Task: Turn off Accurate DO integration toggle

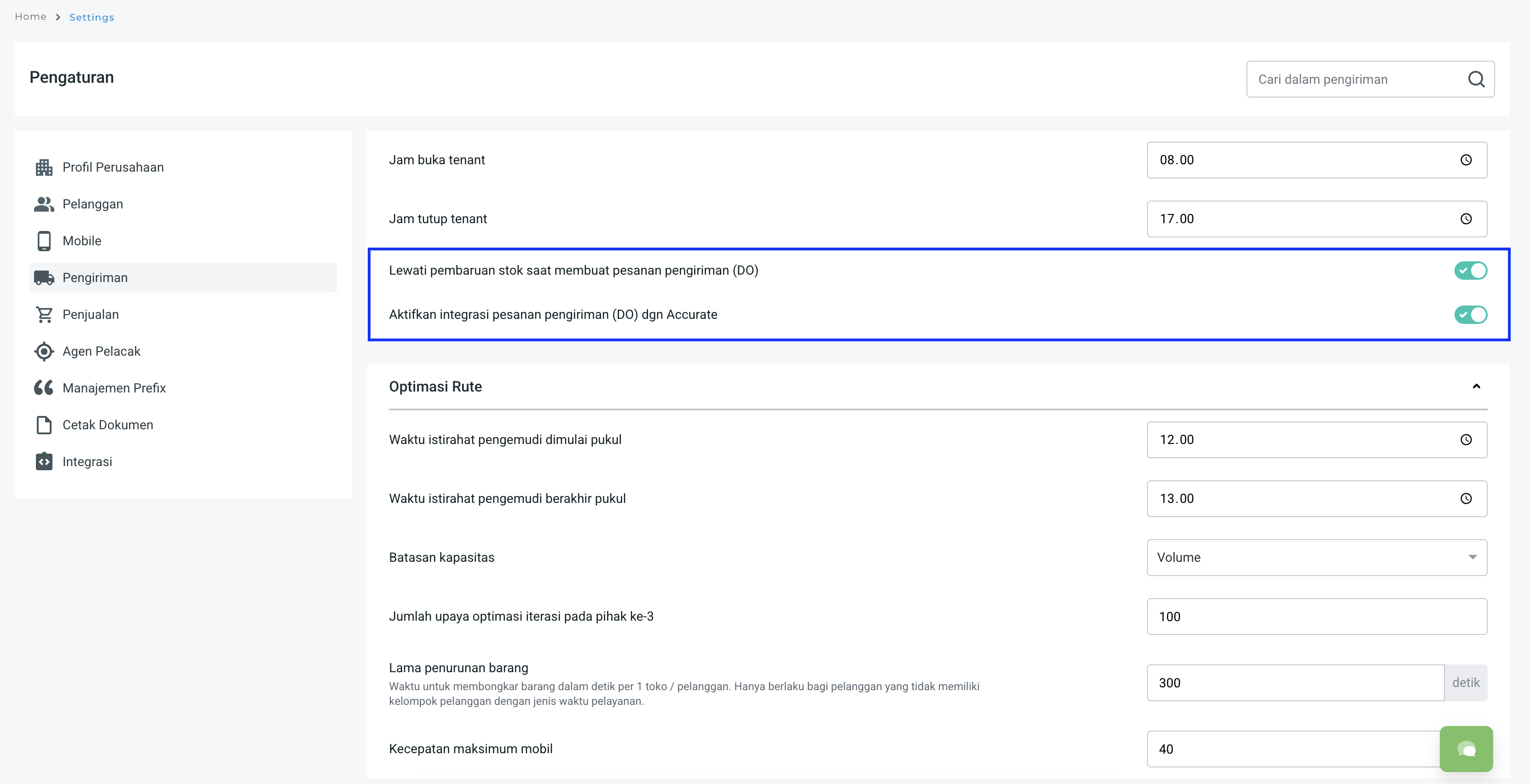Action: [1470, 315]
